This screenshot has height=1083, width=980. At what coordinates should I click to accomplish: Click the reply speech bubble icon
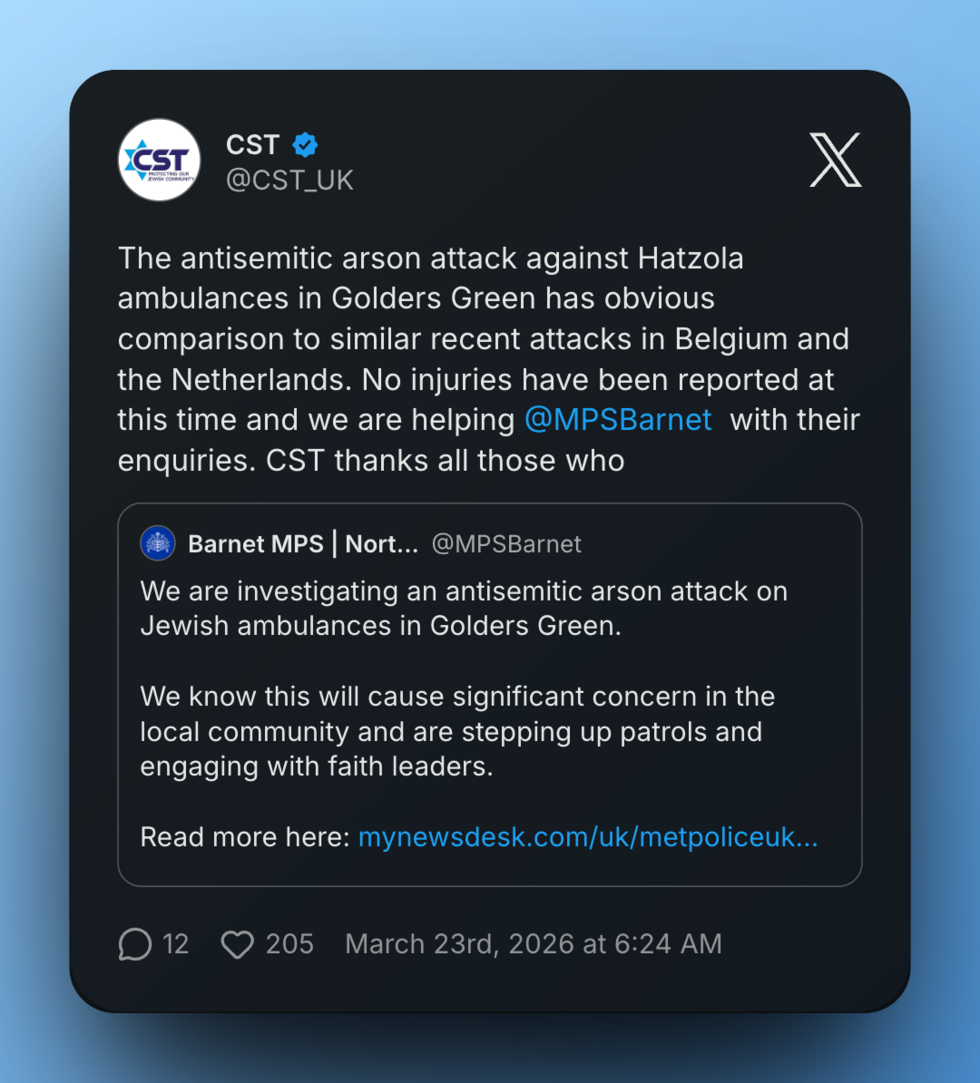[135, 944]
